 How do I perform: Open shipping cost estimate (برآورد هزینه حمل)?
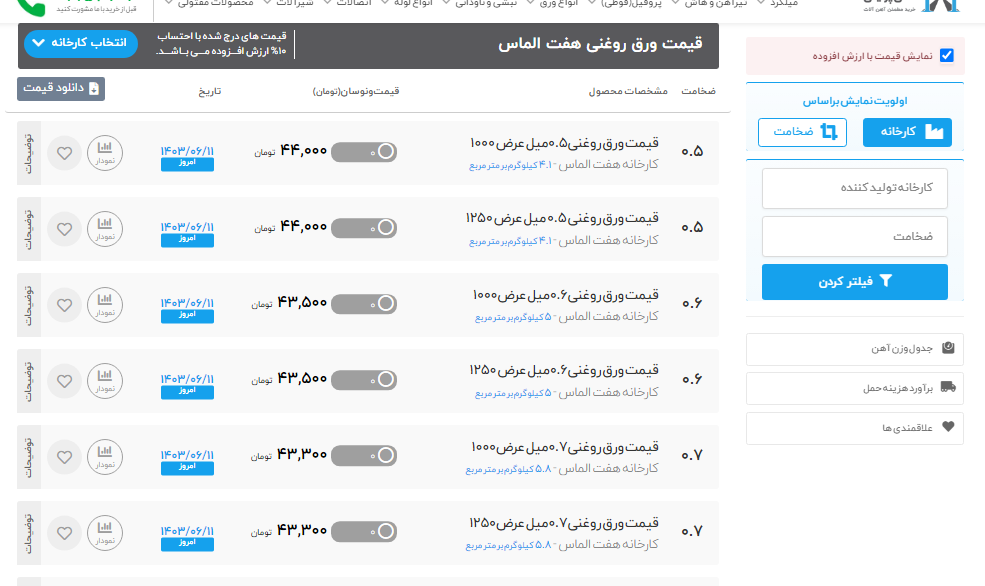pos(854,388)
